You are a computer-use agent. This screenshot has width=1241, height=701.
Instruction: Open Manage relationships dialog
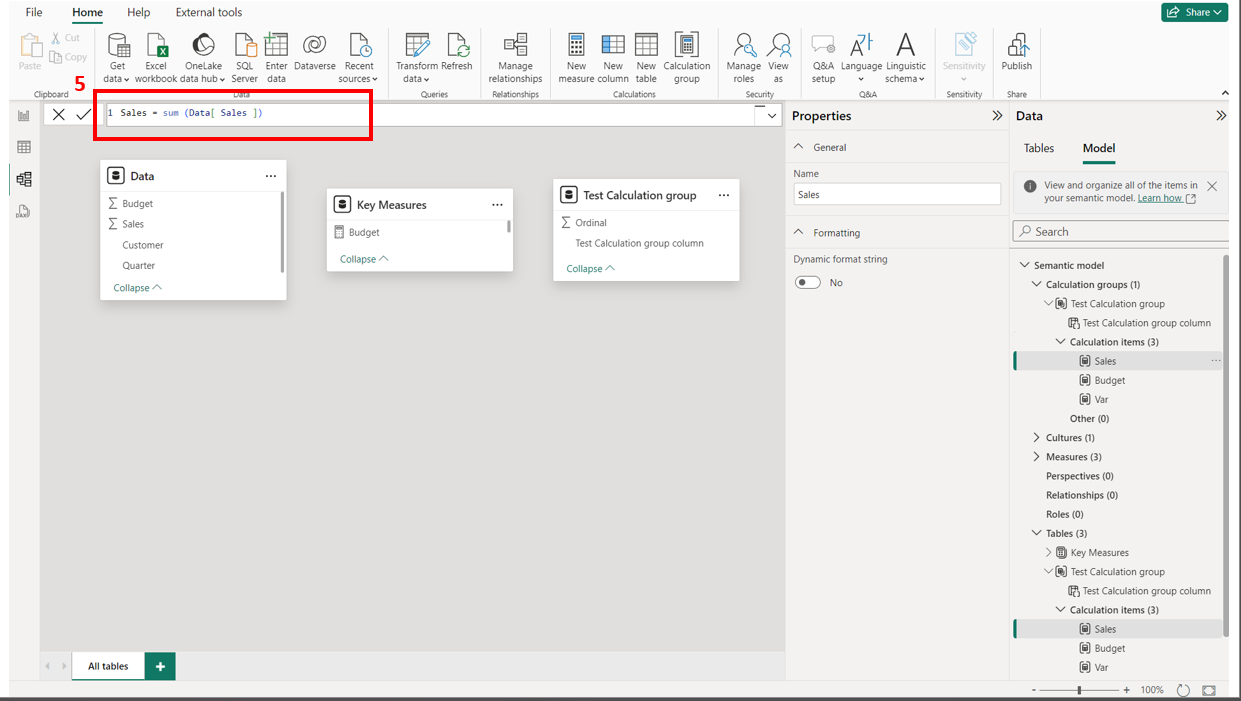pyautogui.click(x=515, y=58)
